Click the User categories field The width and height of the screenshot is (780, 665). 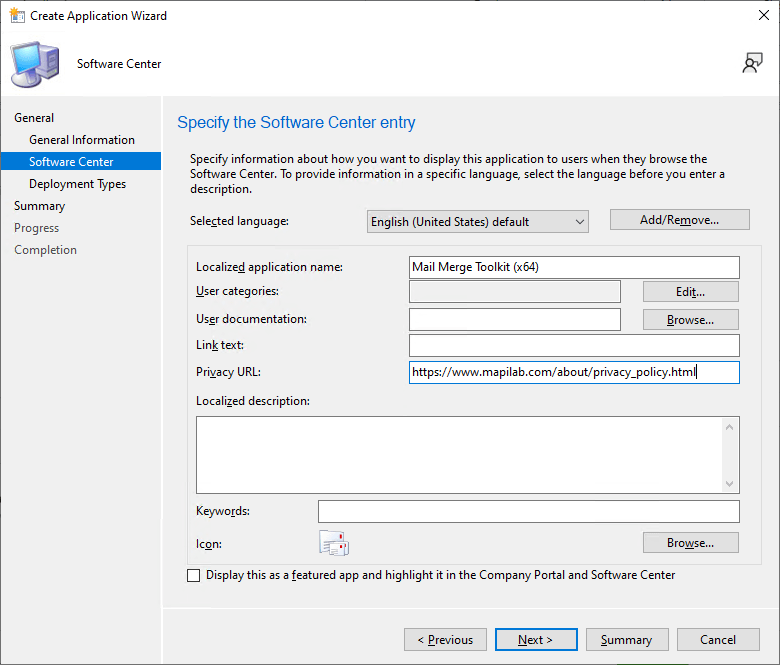tap(515, 291)
